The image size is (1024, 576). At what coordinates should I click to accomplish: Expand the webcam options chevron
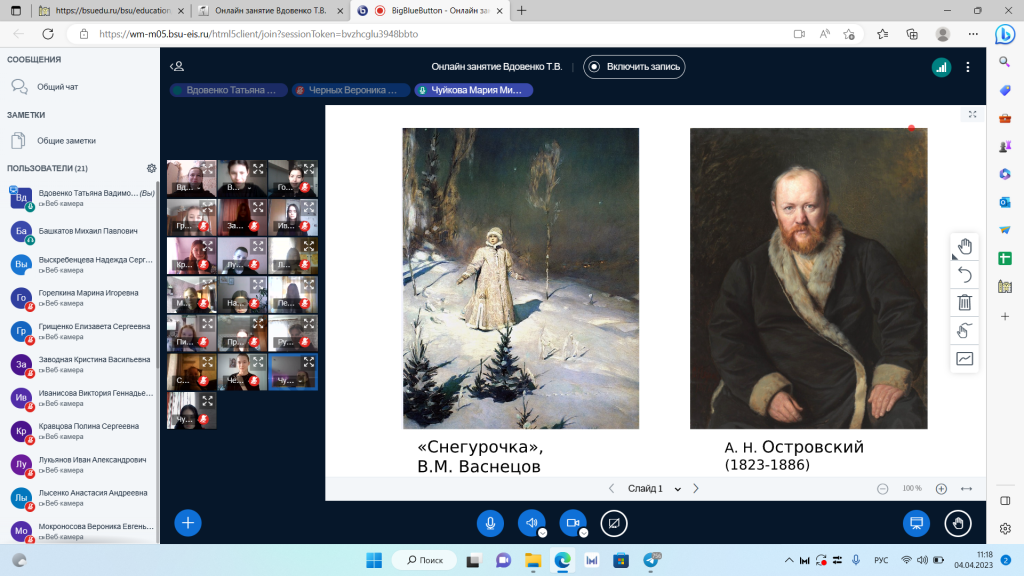click(x=584, y=533)
